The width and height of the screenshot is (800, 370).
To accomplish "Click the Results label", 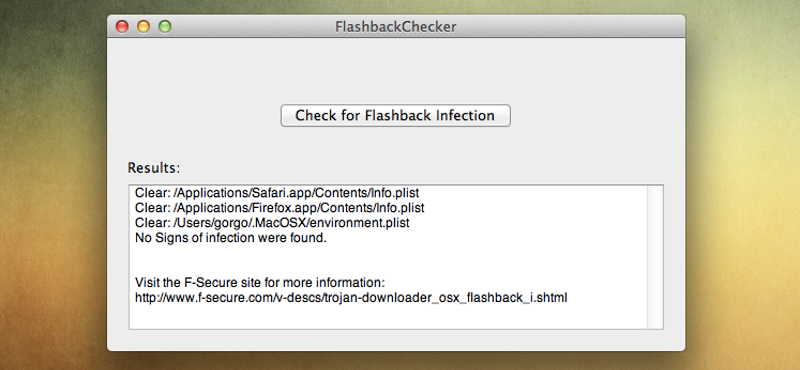I will (x=154, y=168).
